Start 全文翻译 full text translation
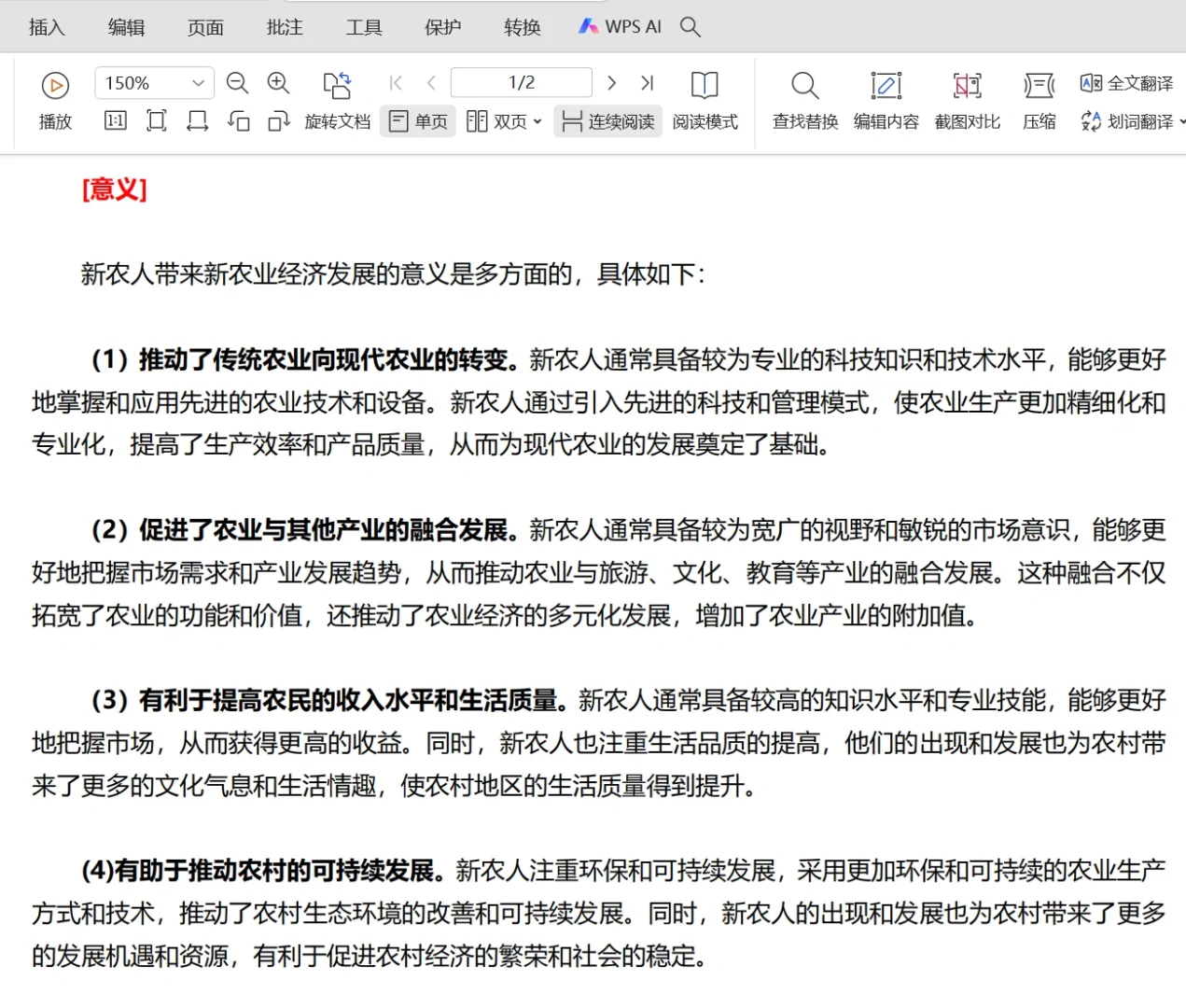Viewport: 1186px width, 1008px height. point(1126,83)
